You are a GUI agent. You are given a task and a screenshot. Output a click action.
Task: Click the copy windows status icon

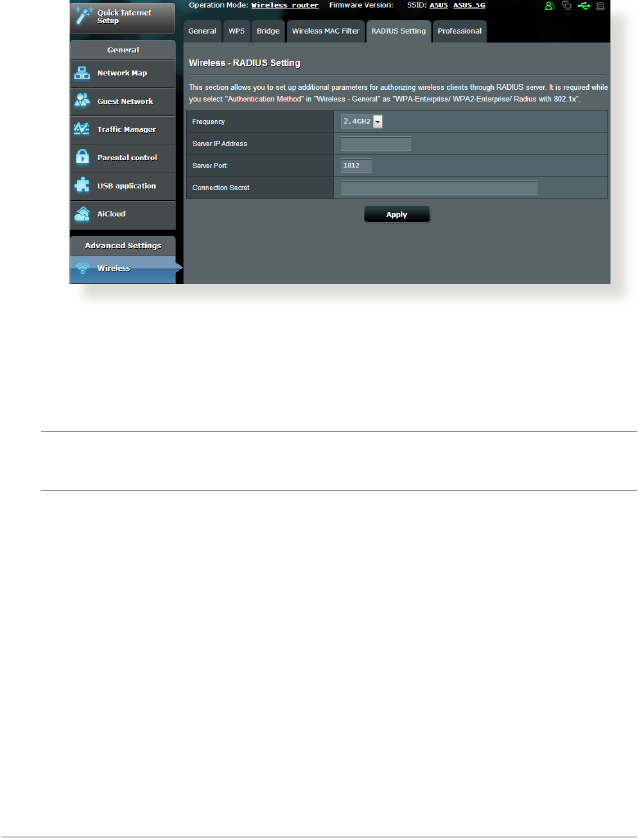(566, 6)
